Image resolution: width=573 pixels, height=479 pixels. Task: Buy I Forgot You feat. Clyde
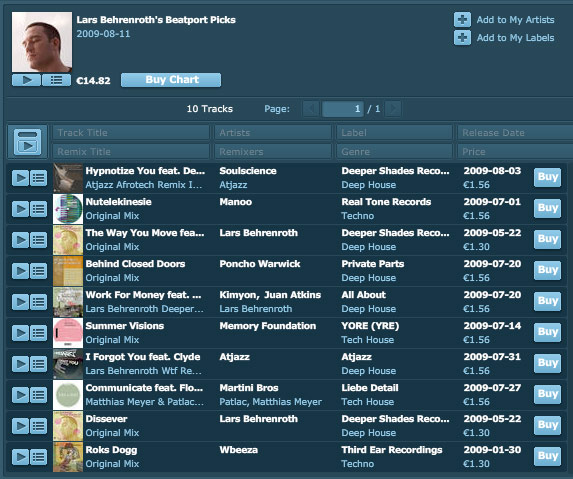(547, 364)
